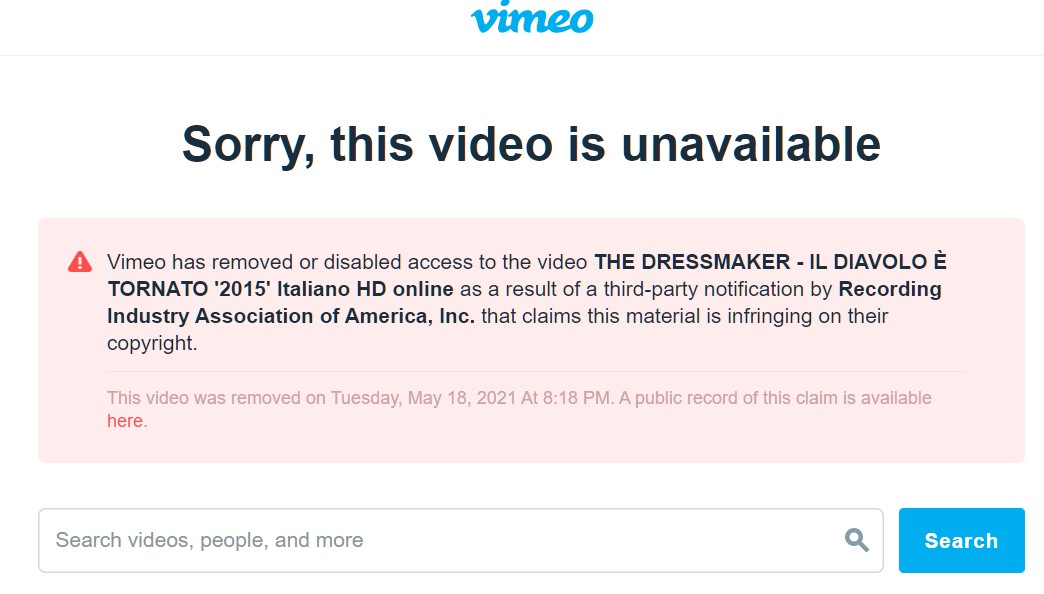Click the '8:18 PM' removal time
Image resolution: width=1044 pixels, height=594 pixels.
tap(577, 398)
